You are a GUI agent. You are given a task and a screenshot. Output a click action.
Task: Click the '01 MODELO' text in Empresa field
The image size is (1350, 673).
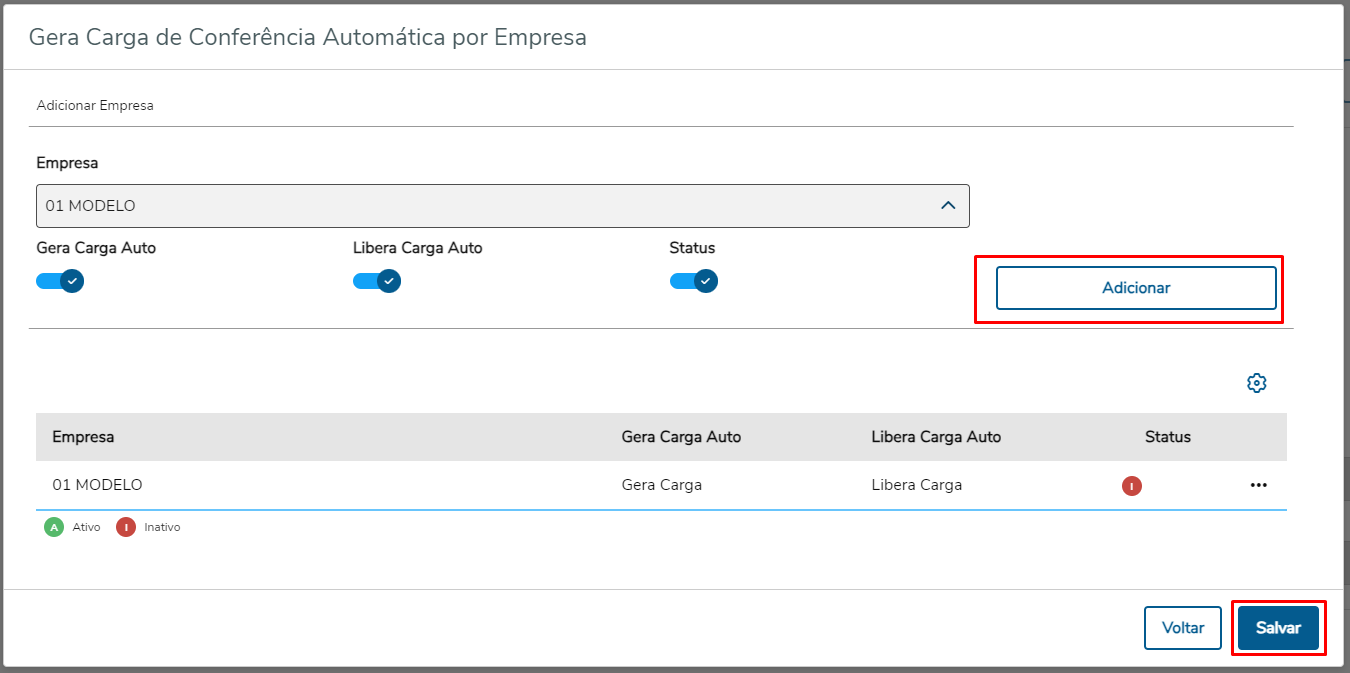coord(90,206)
